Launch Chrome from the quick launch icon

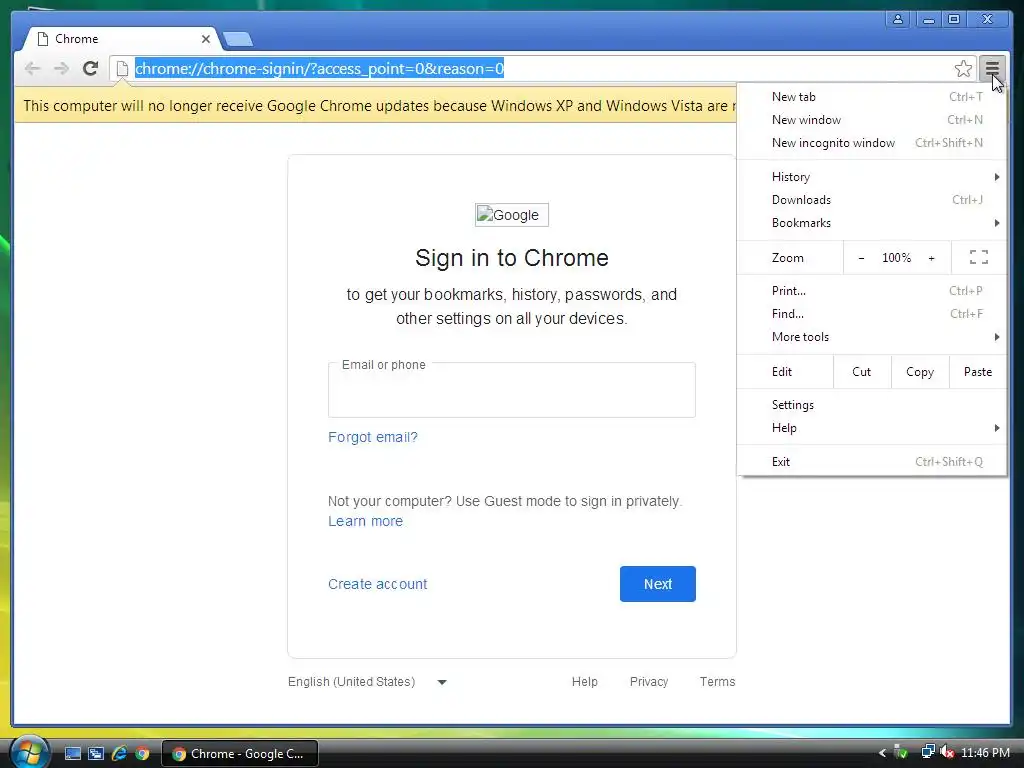[x=142, y=754]
